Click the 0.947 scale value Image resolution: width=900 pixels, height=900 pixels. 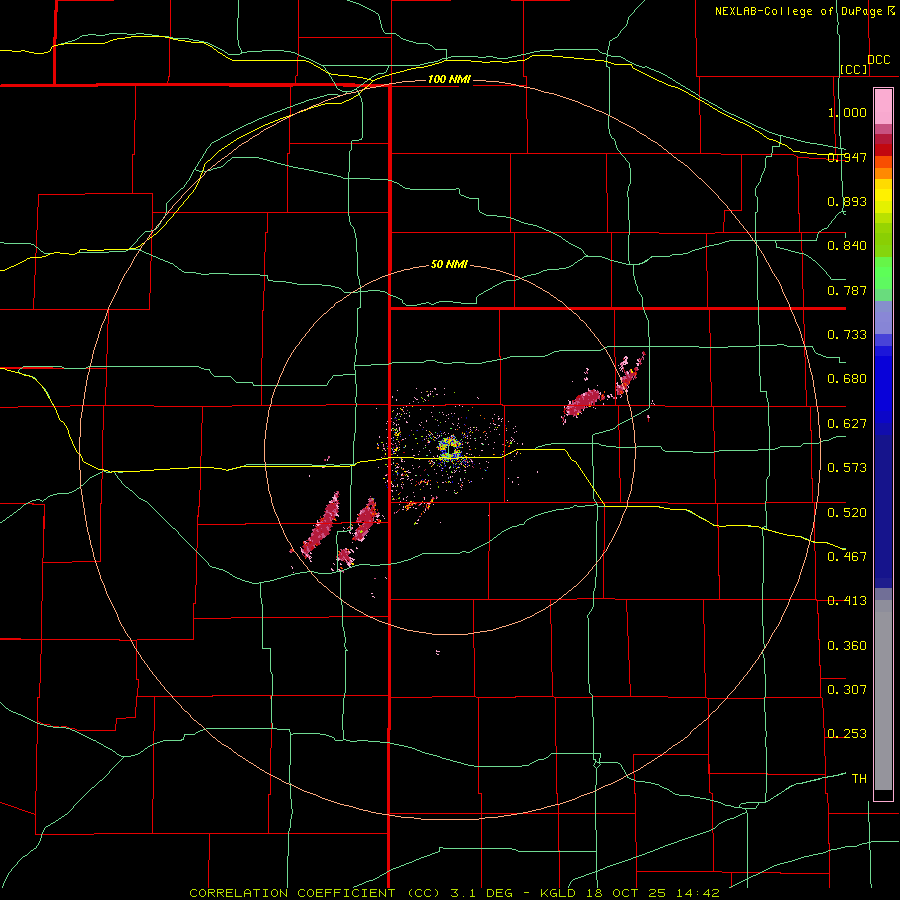[x=847, y=157]
